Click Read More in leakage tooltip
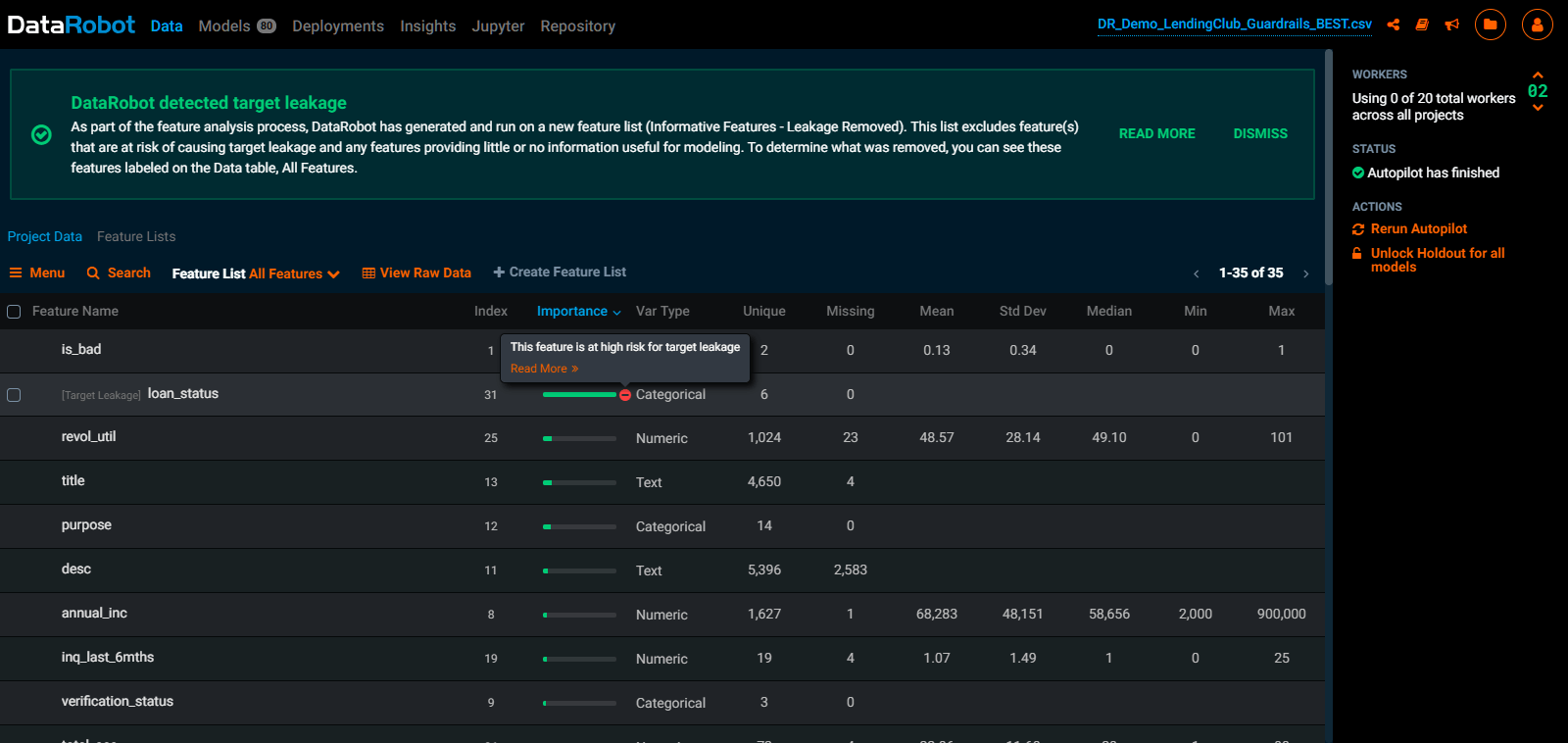Screen dimensions: 1568x743 (544, 369)
